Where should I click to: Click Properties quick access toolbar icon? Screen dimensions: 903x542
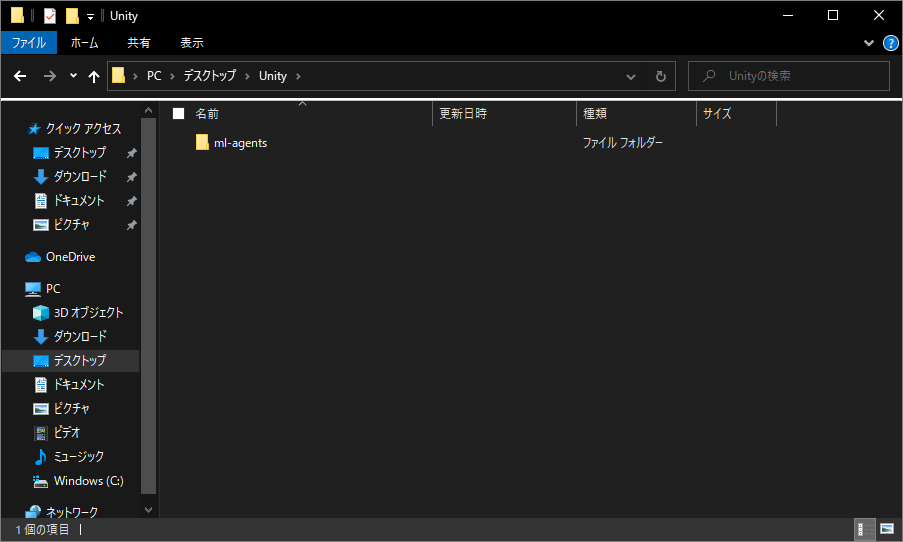point(50,16)
